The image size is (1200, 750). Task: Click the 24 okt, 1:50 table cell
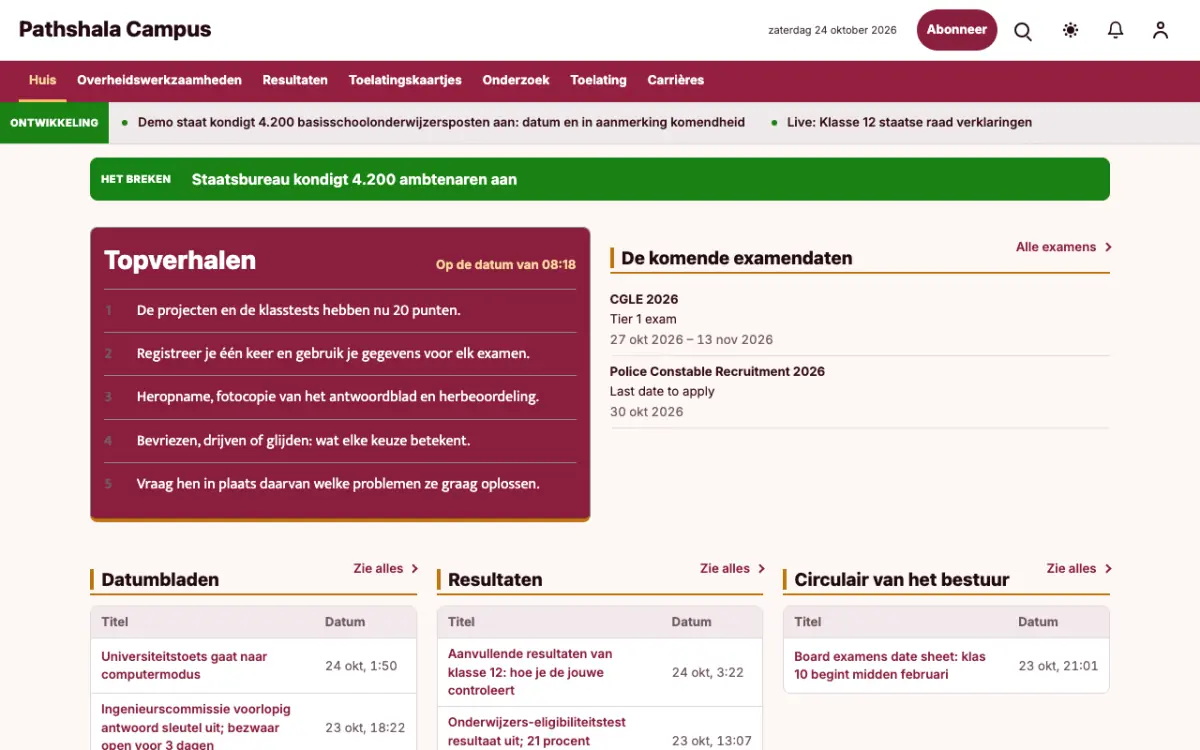(361, 666)
